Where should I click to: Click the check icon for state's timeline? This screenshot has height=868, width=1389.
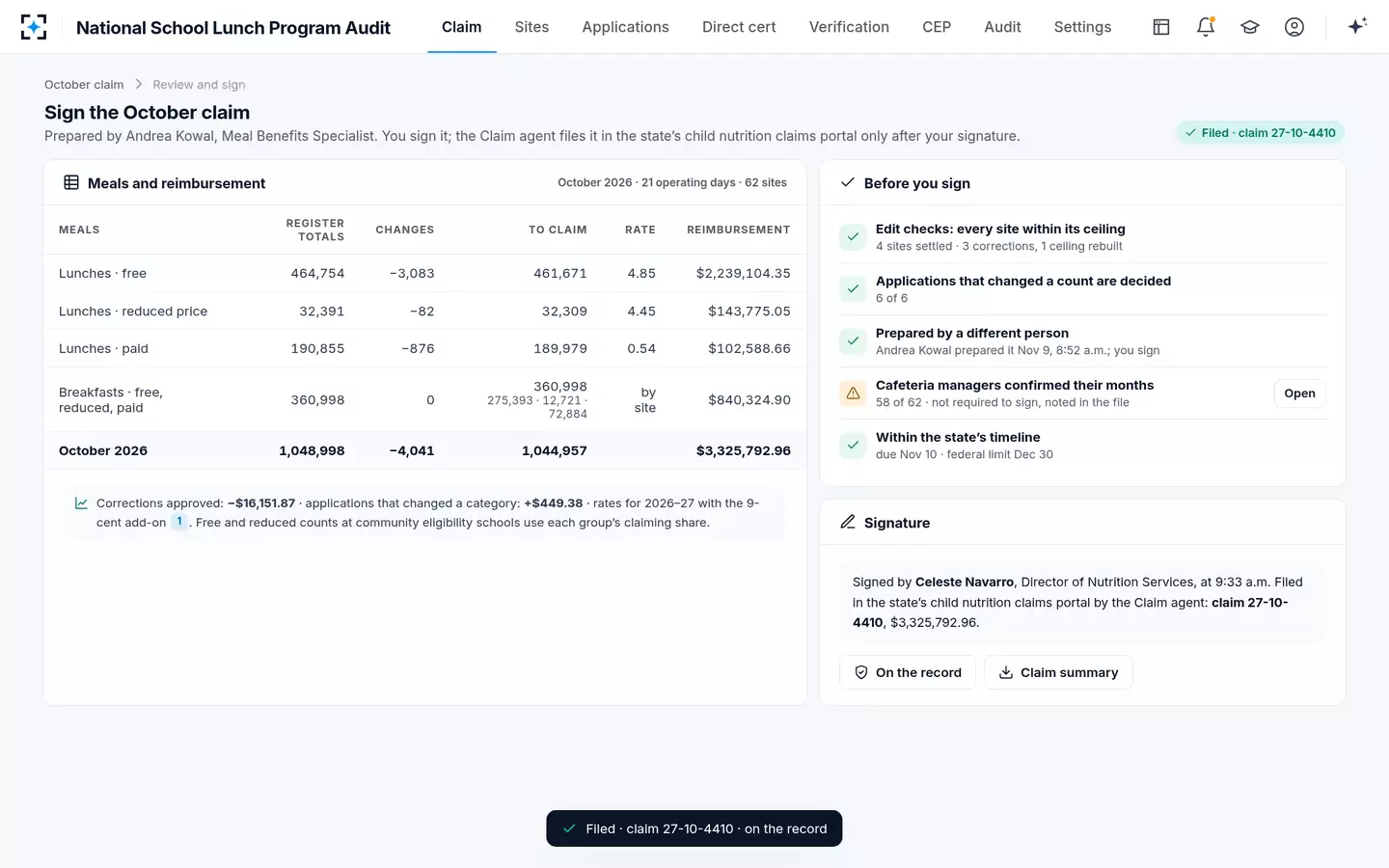(853, 446)
